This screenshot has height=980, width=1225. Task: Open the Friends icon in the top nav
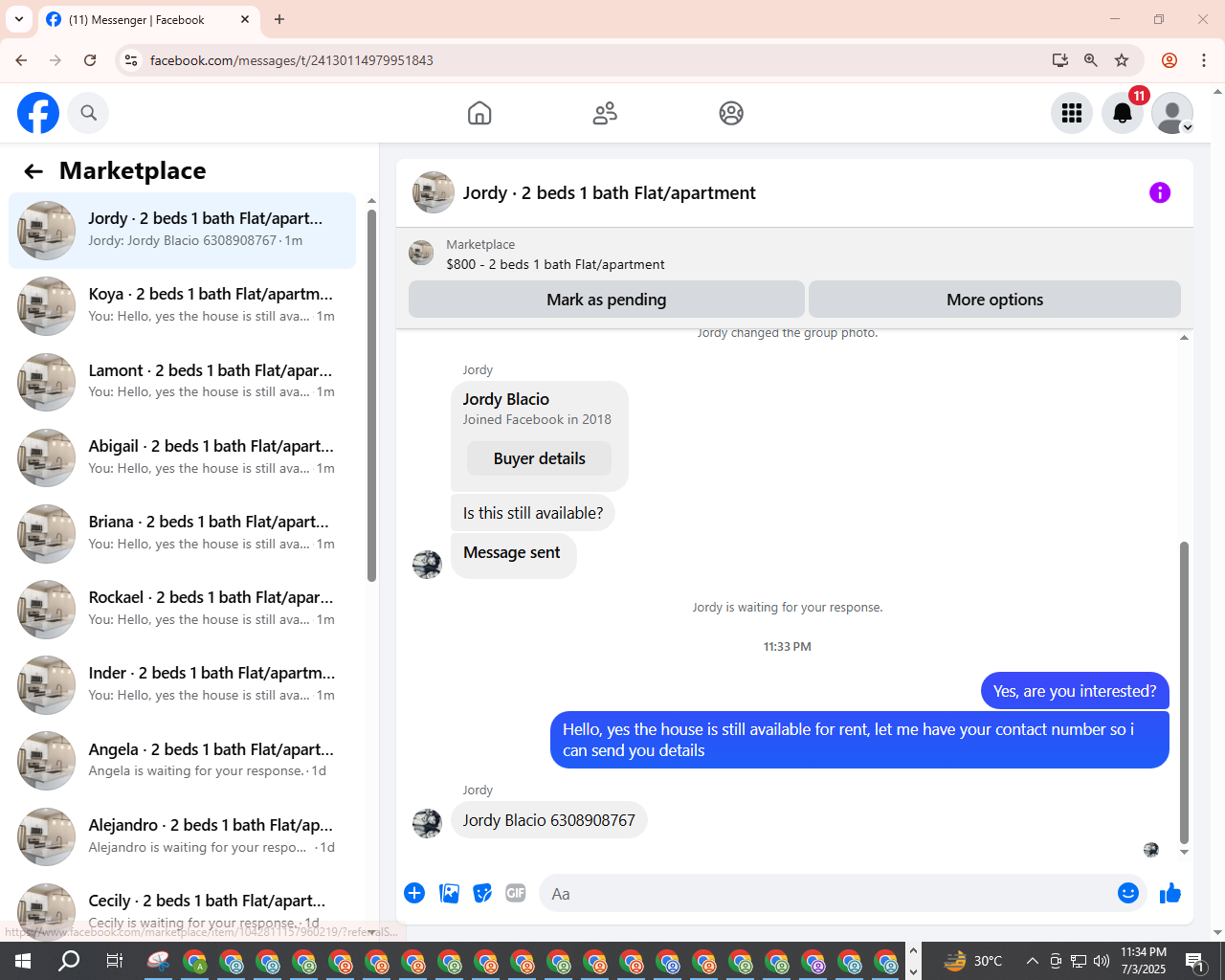point(605,113)
